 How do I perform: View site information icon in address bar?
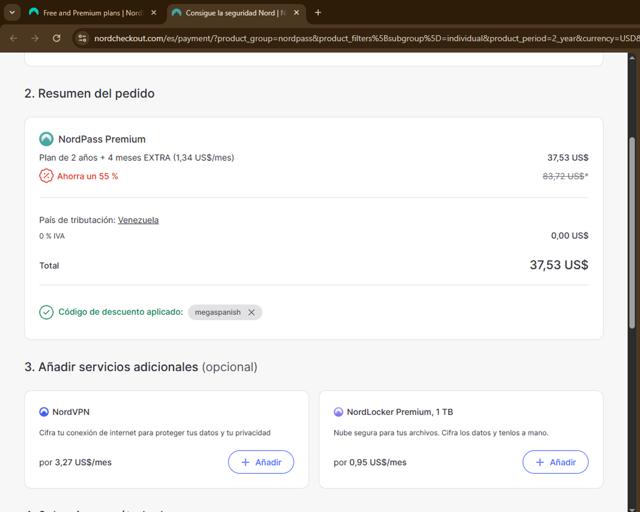(82, 38)
